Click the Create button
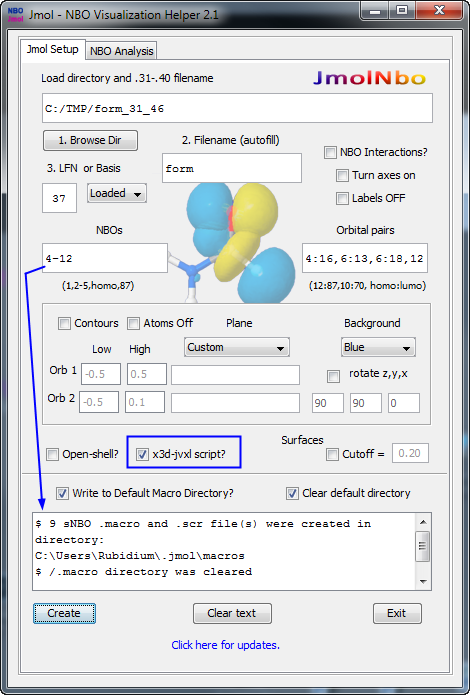 click(64, 613)
